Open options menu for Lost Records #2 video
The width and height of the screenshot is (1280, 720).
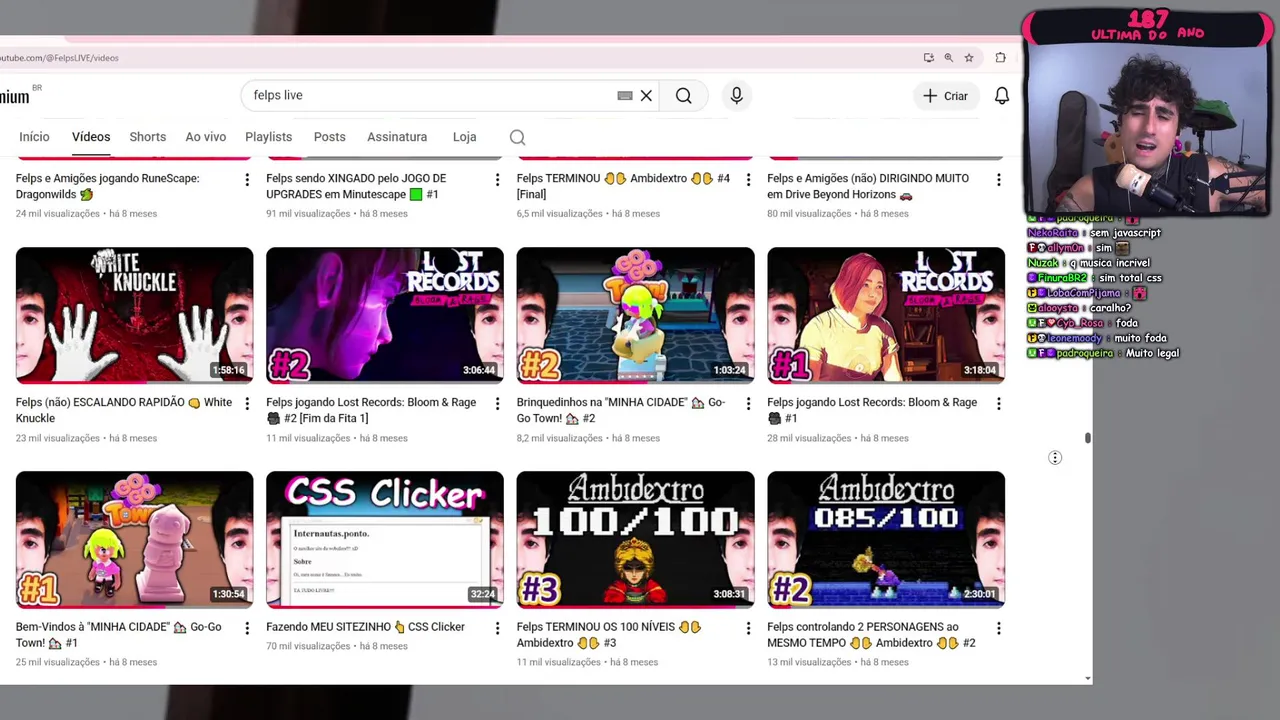click(x=497, y=404)
